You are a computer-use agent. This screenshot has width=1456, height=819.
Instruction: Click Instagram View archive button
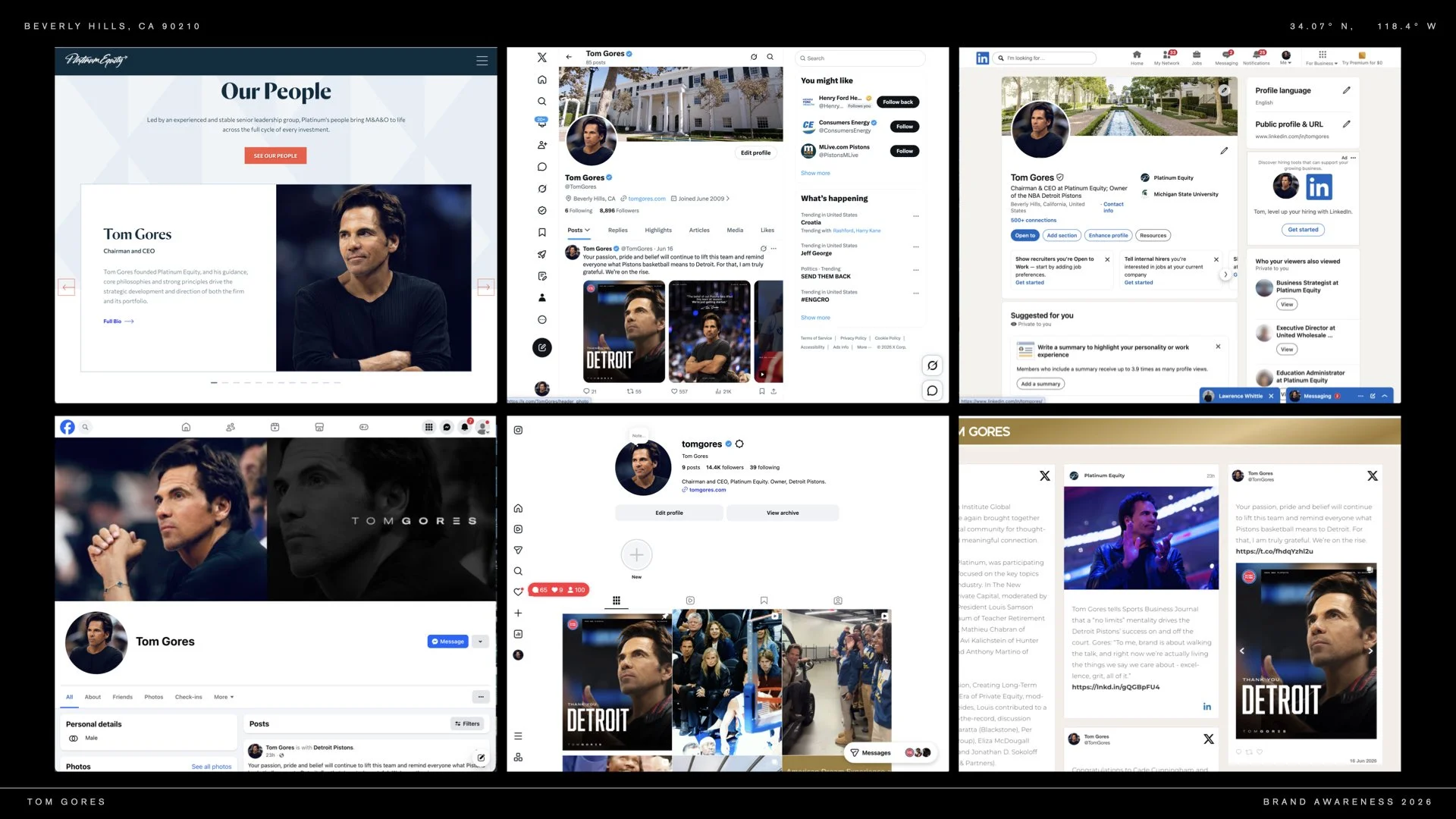click(783, 513)
